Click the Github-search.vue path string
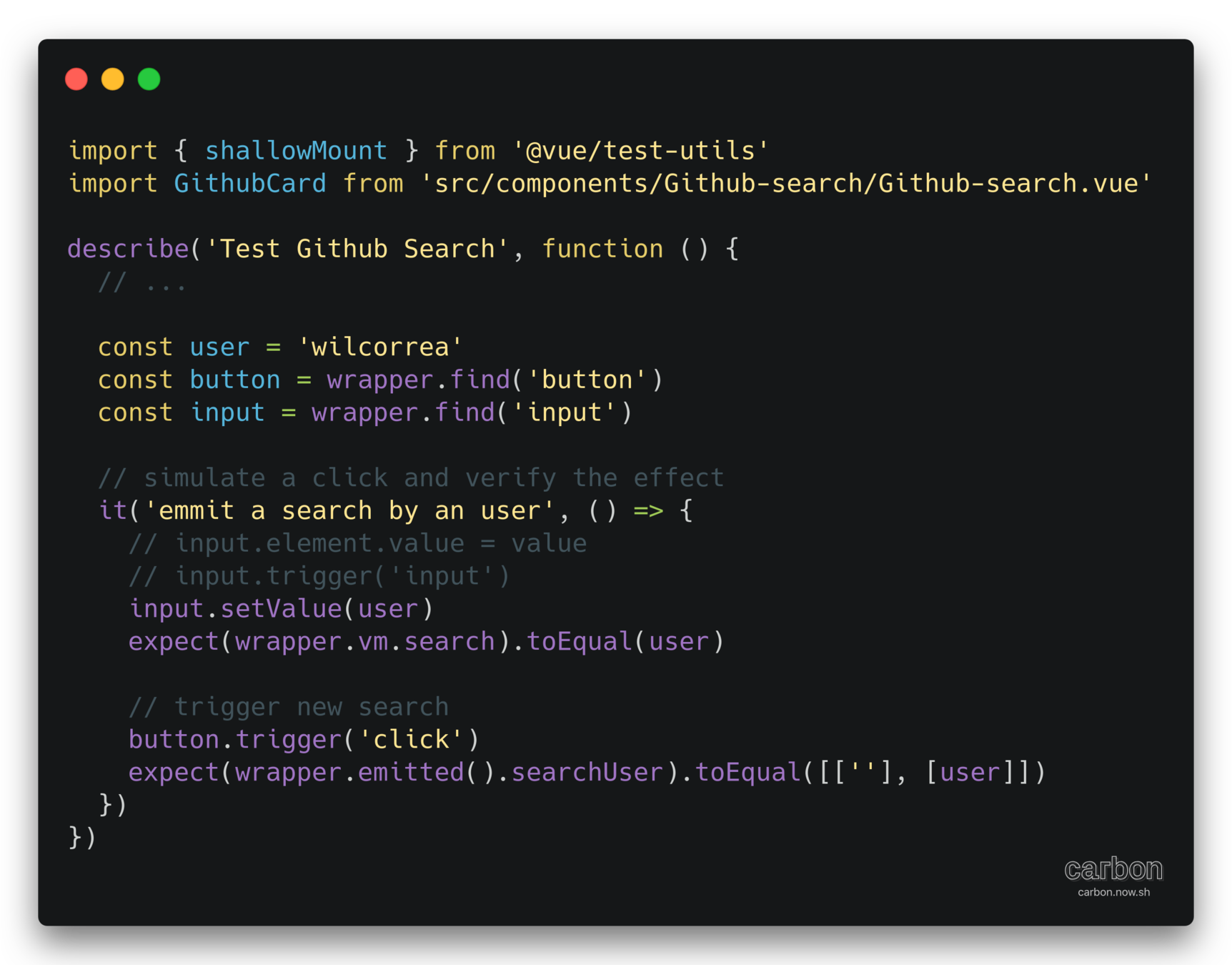 tap(785, 184)
